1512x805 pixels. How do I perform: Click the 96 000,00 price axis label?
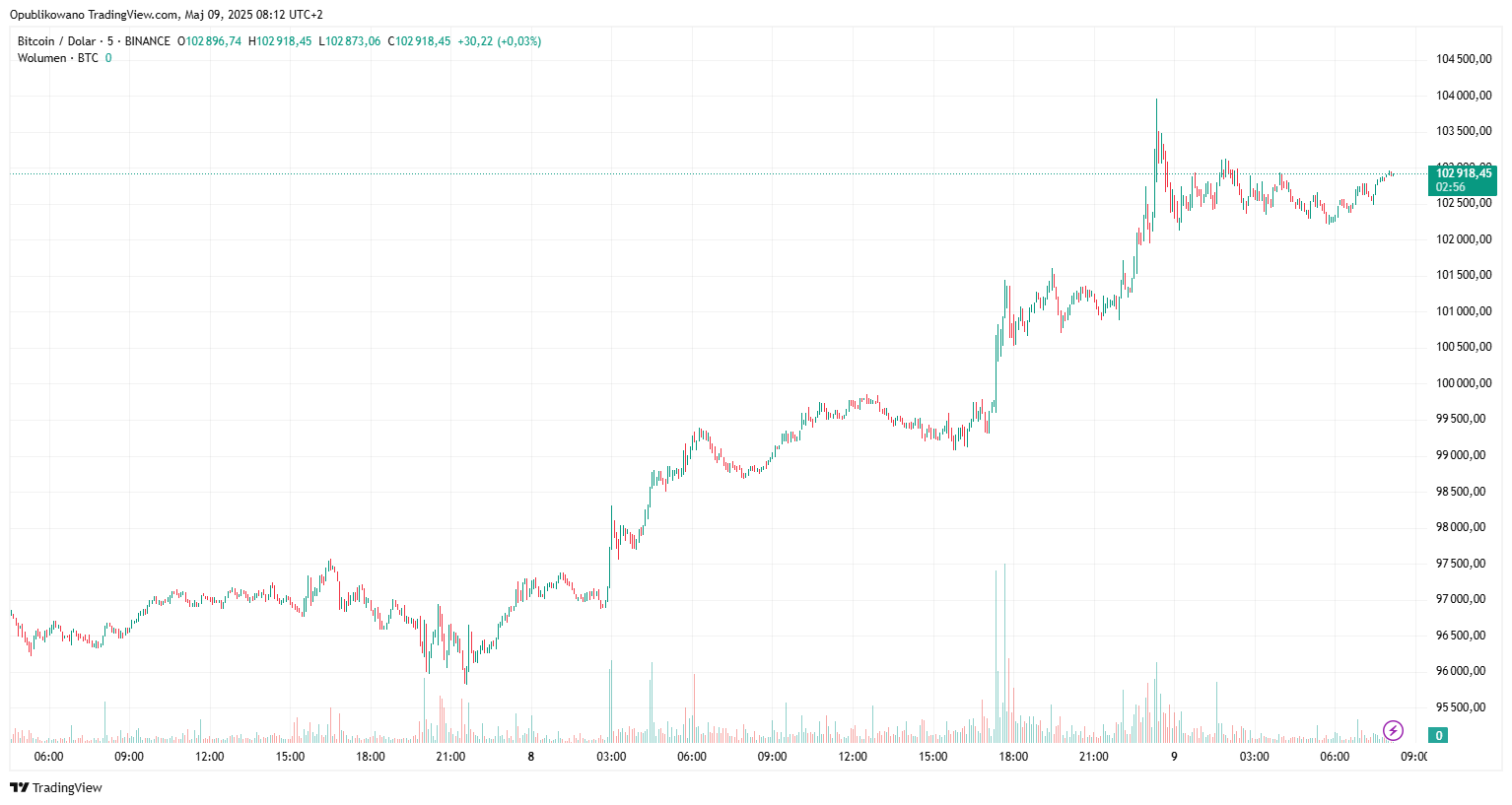pos(1461,671)
